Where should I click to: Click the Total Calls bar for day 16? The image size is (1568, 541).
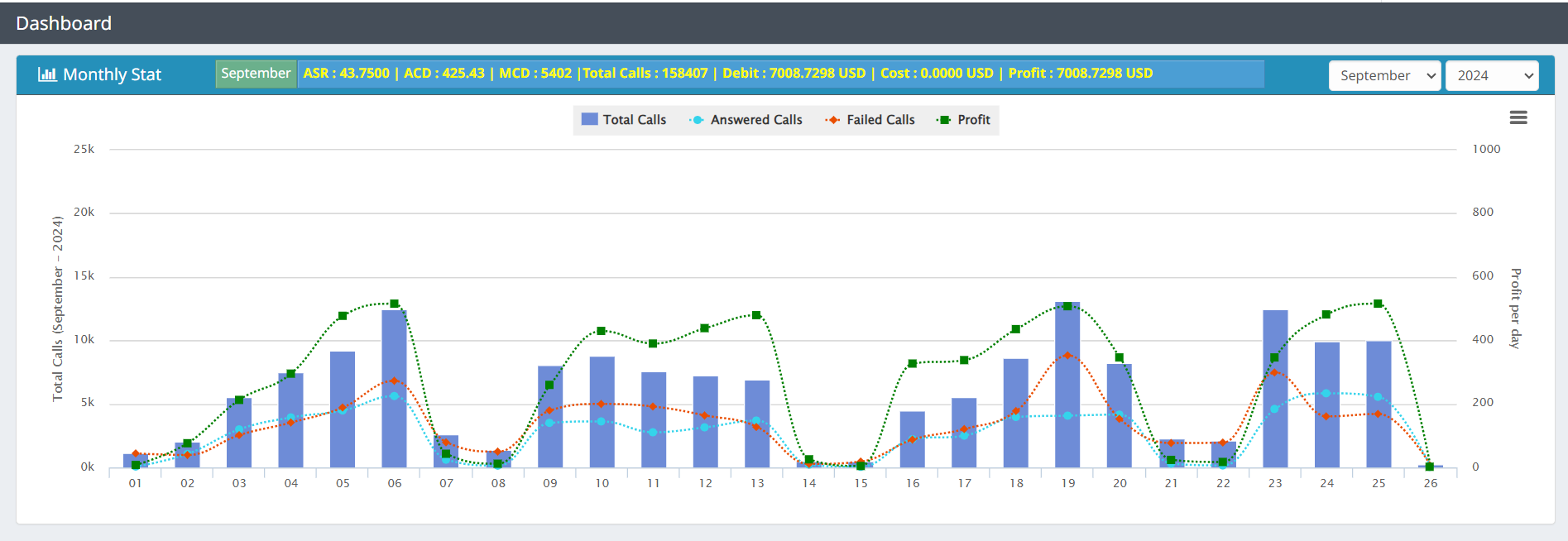tap(913, 439)
